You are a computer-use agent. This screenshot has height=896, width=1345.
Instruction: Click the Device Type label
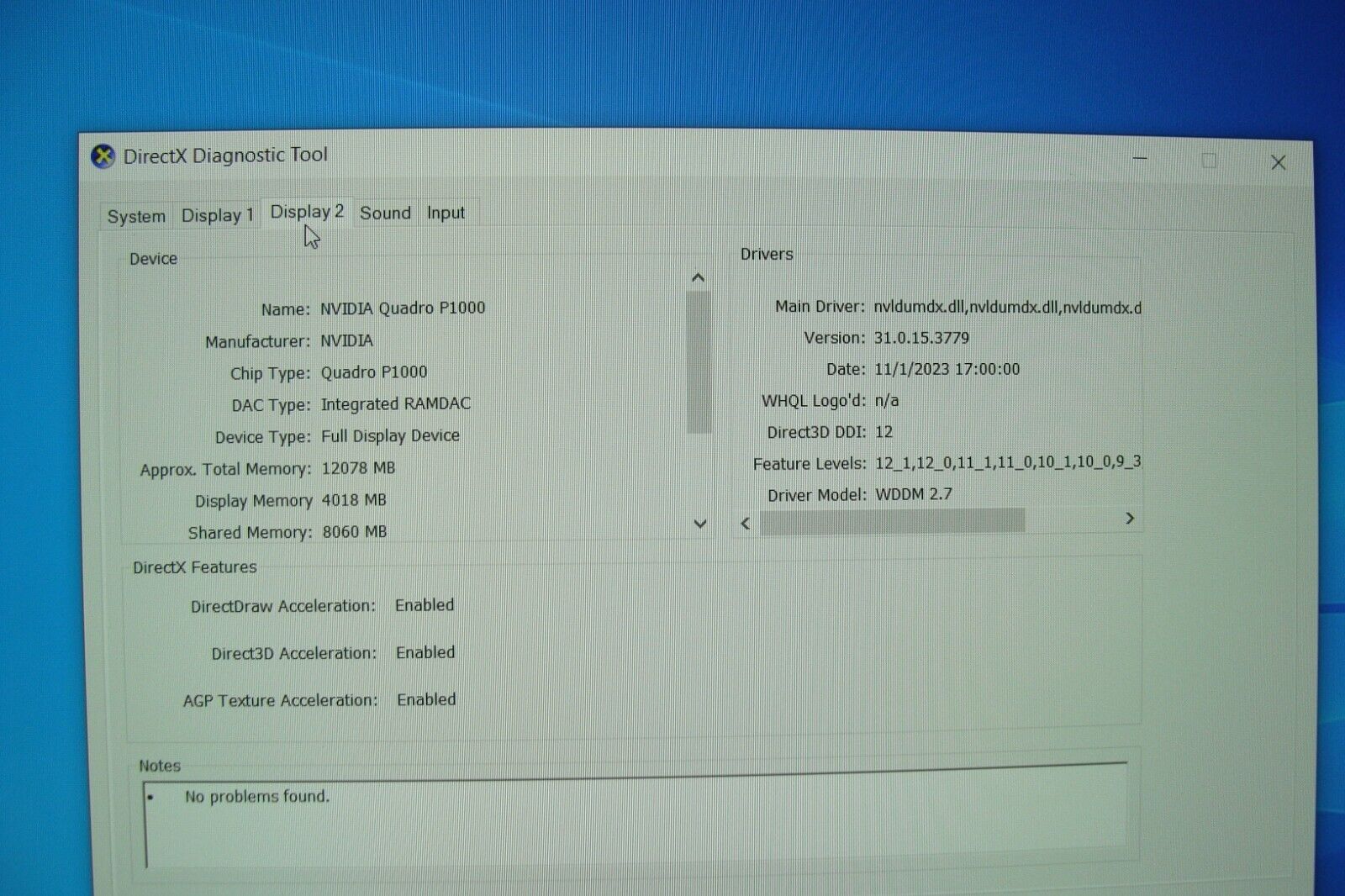click(x=262, y=437)
